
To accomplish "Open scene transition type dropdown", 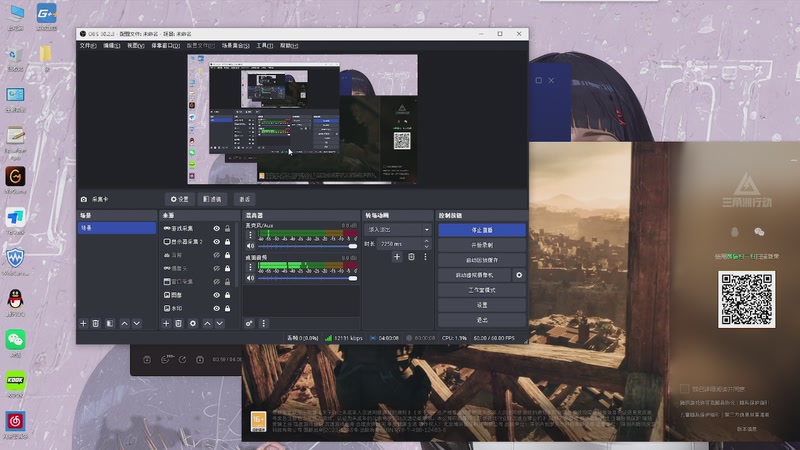I will (397, 230).
